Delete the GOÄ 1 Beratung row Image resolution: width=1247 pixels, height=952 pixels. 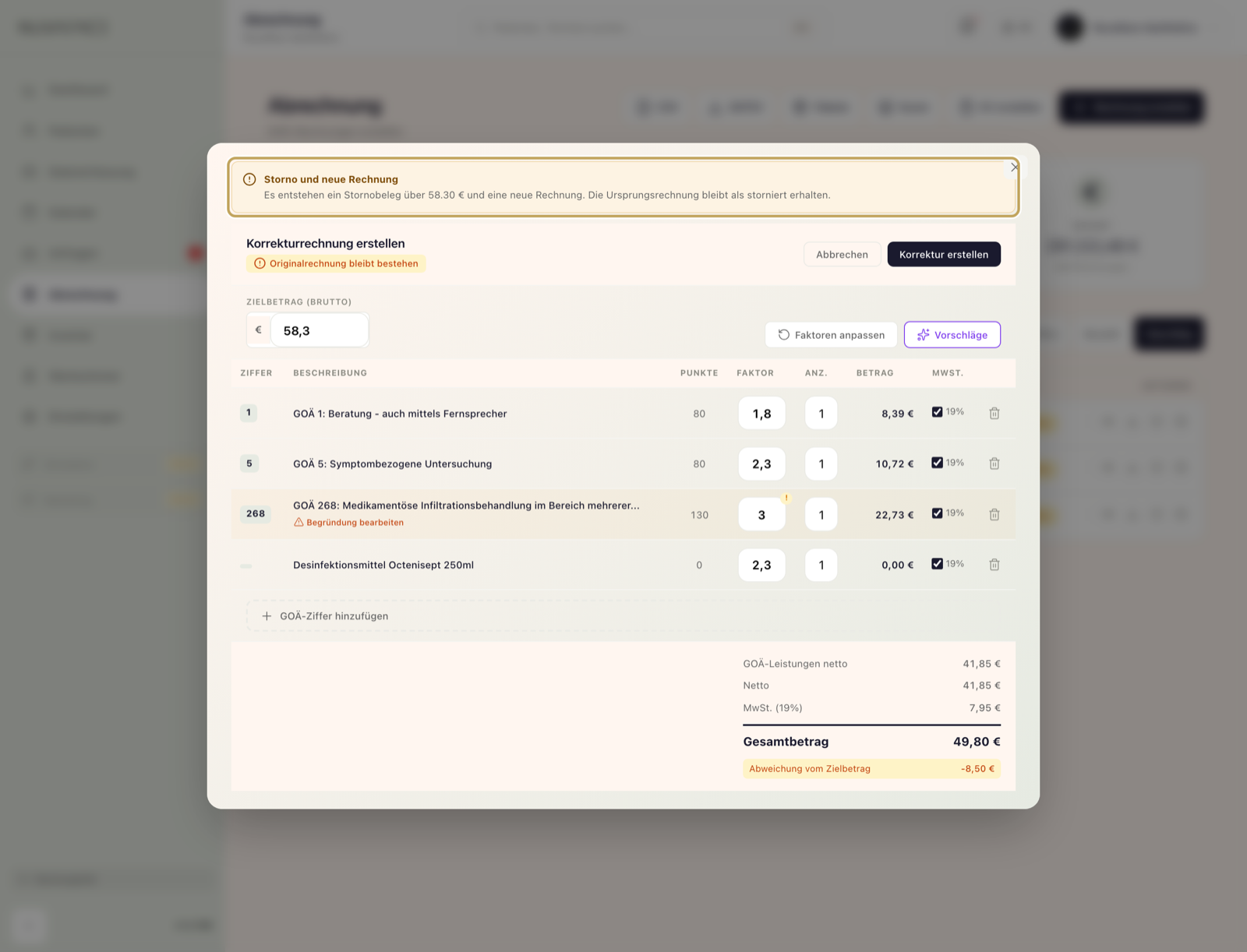tap(994, 414)
